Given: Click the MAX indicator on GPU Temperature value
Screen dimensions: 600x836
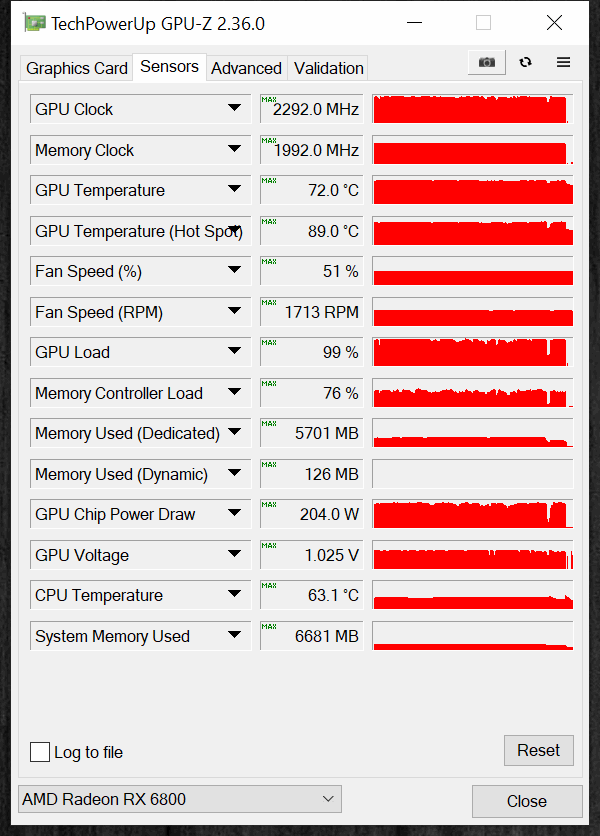Looking at the screenshot, I should point(269,180).
